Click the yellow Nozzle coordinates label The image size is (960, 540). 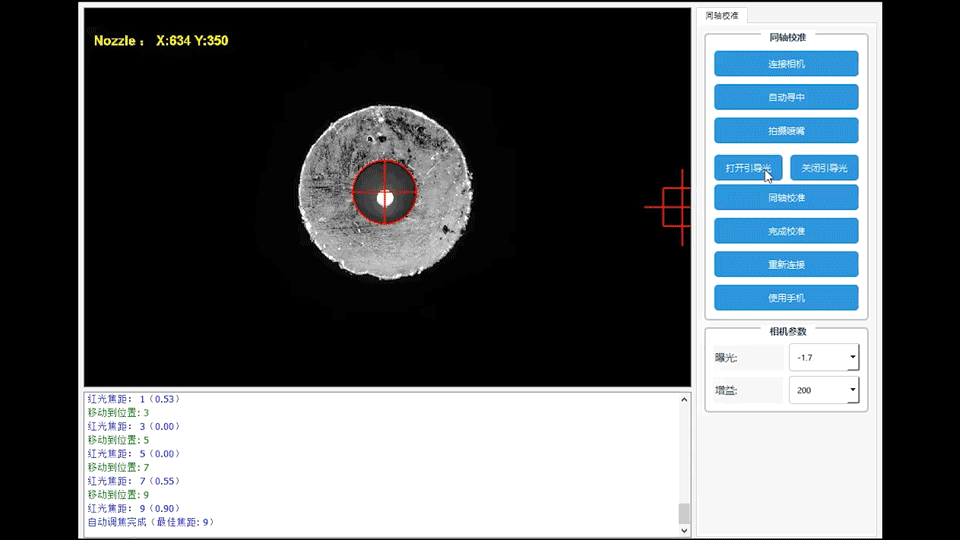click(161, 41)
